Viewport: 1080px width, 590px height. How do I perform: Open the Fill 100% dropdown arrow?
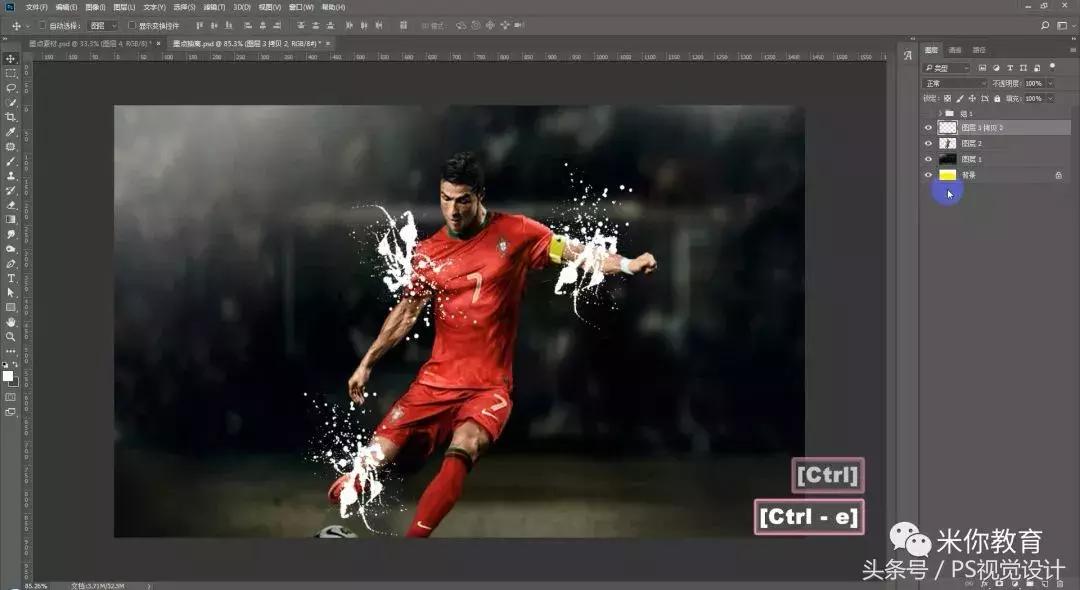pos(1050,98)
